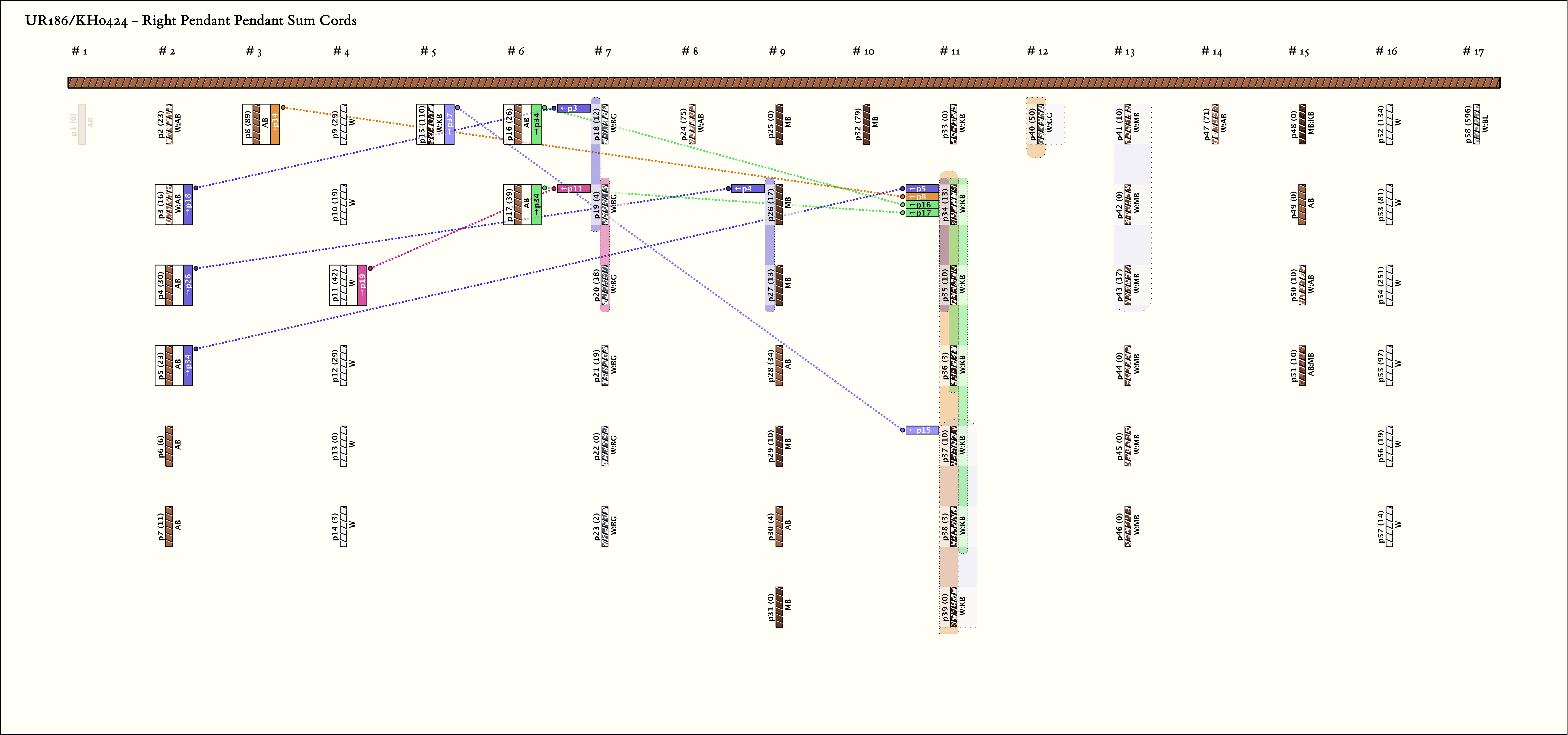Select cord p52 (134) node

point(1390,124)
